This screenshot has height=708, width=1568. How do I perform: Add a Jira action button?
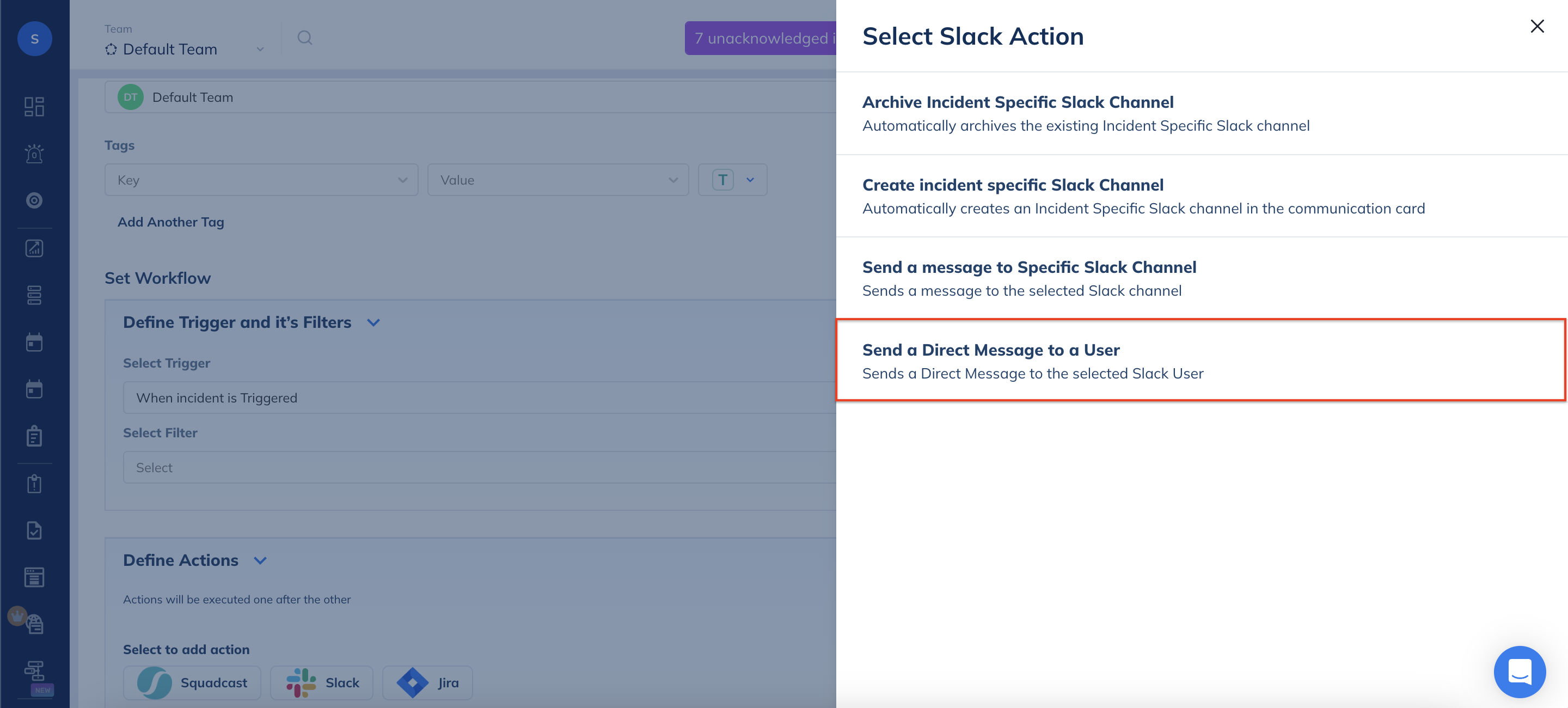pyautogui.click(x=427, y=683)
